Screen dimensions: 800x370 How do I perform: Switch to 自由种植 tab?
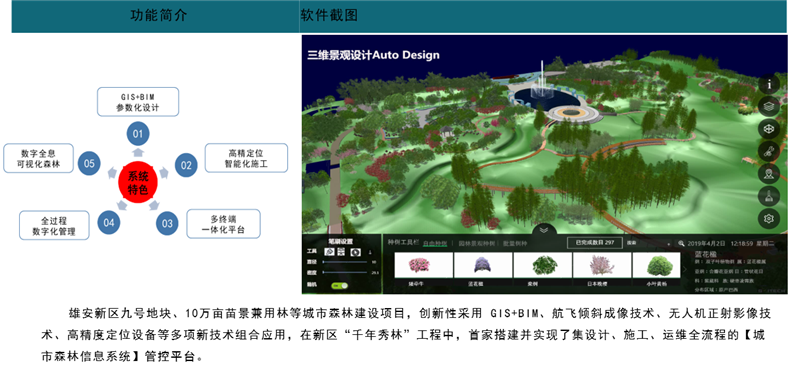435,244
